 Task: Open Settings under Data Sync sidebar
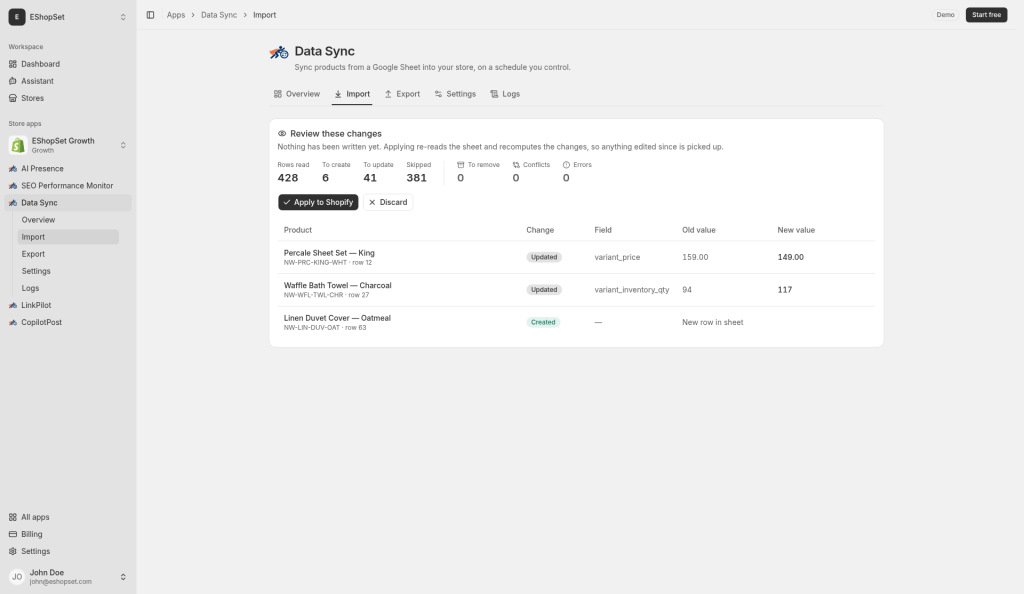click(x=68, y=271)
